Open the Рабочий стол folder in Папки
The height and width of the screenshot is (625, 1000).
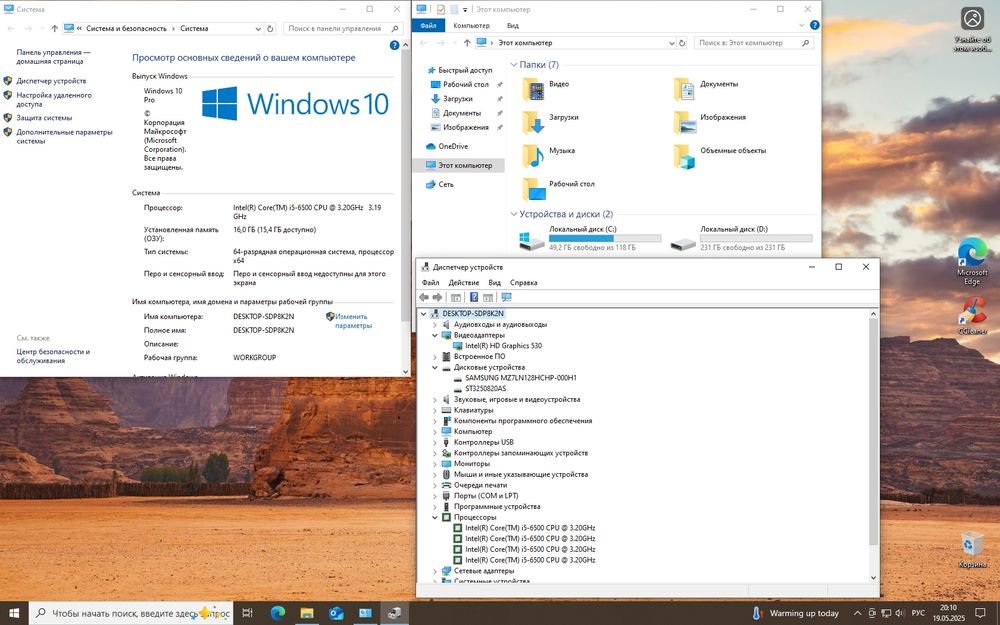(x=558, y=189)
